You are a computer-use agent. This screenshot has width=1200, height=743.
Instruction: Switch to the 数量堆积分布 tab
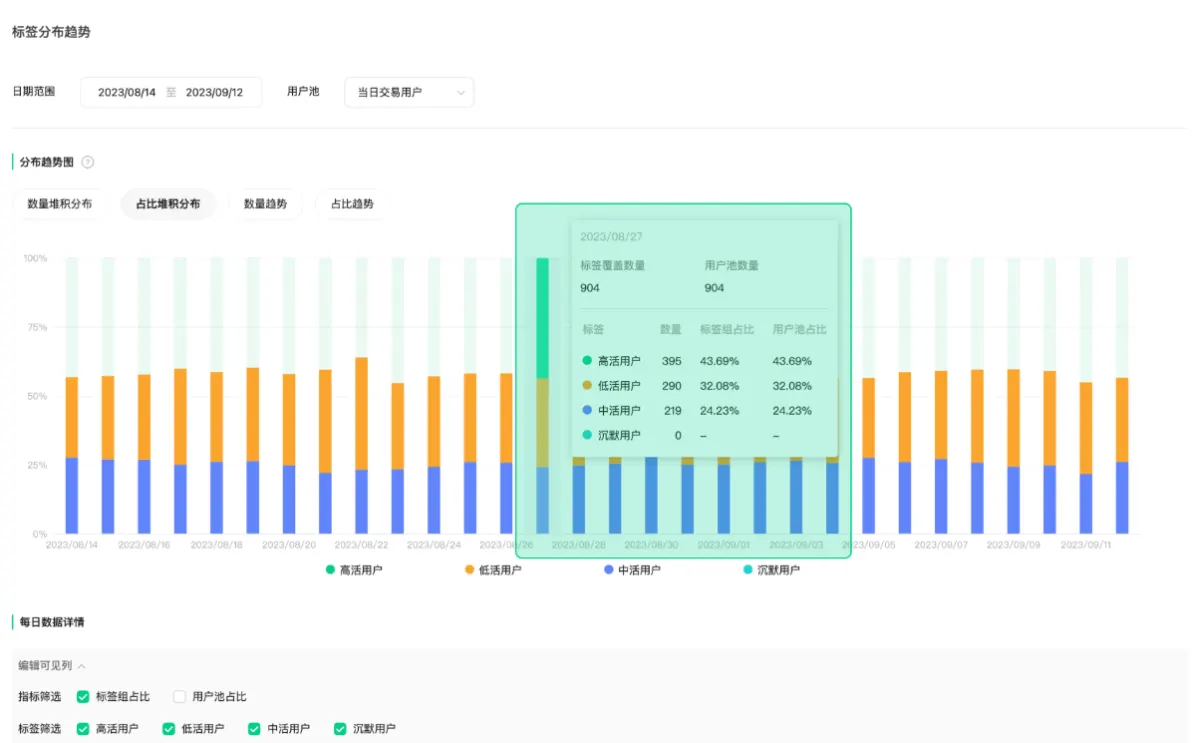point(60,204)
